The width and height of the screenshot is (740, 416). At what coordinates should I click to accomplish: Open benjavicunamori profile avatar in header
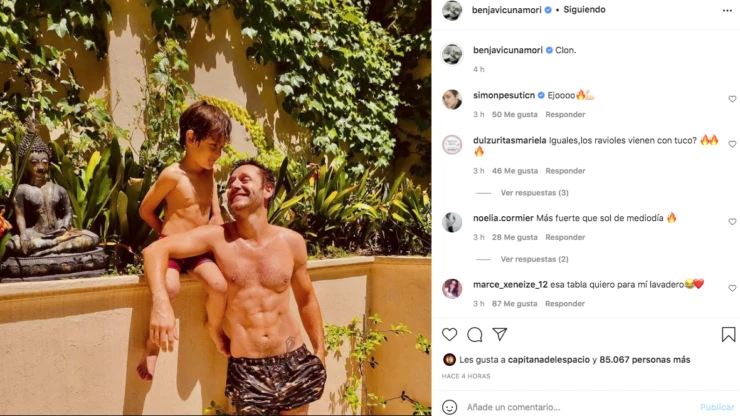coord(452,10)
